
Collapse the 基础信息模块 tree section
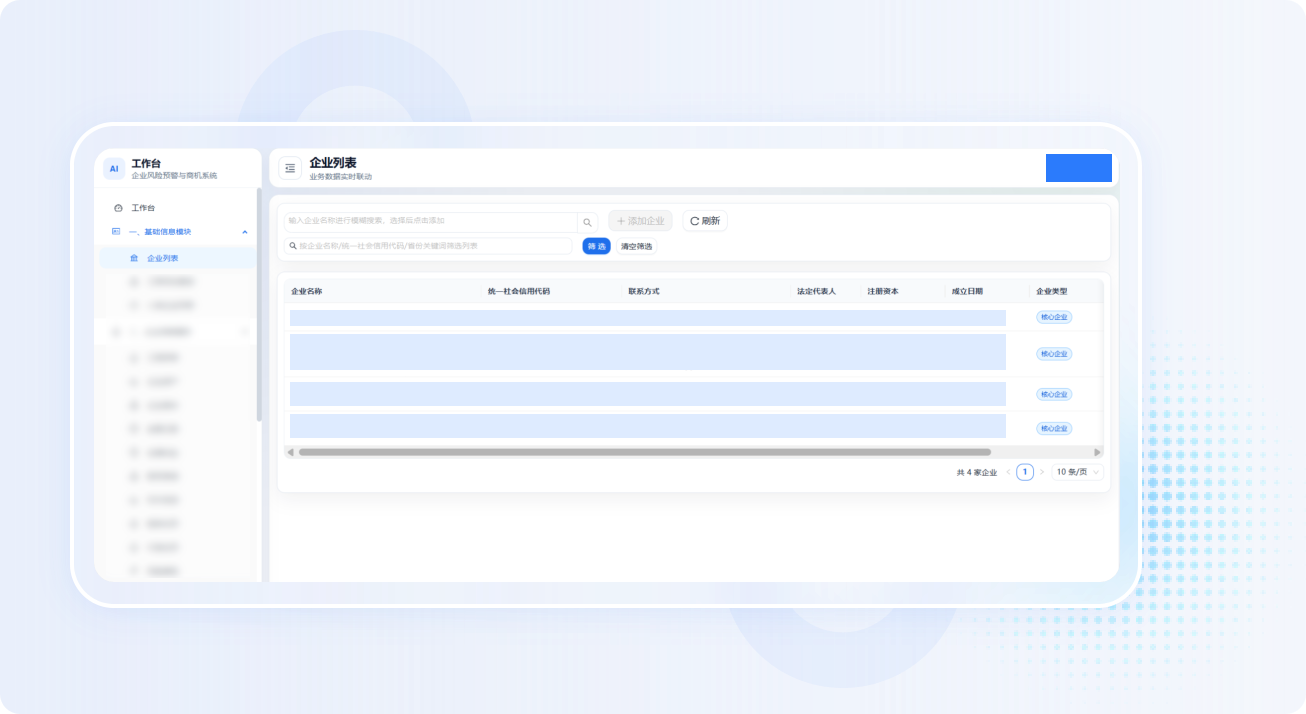tap(245, 231)
